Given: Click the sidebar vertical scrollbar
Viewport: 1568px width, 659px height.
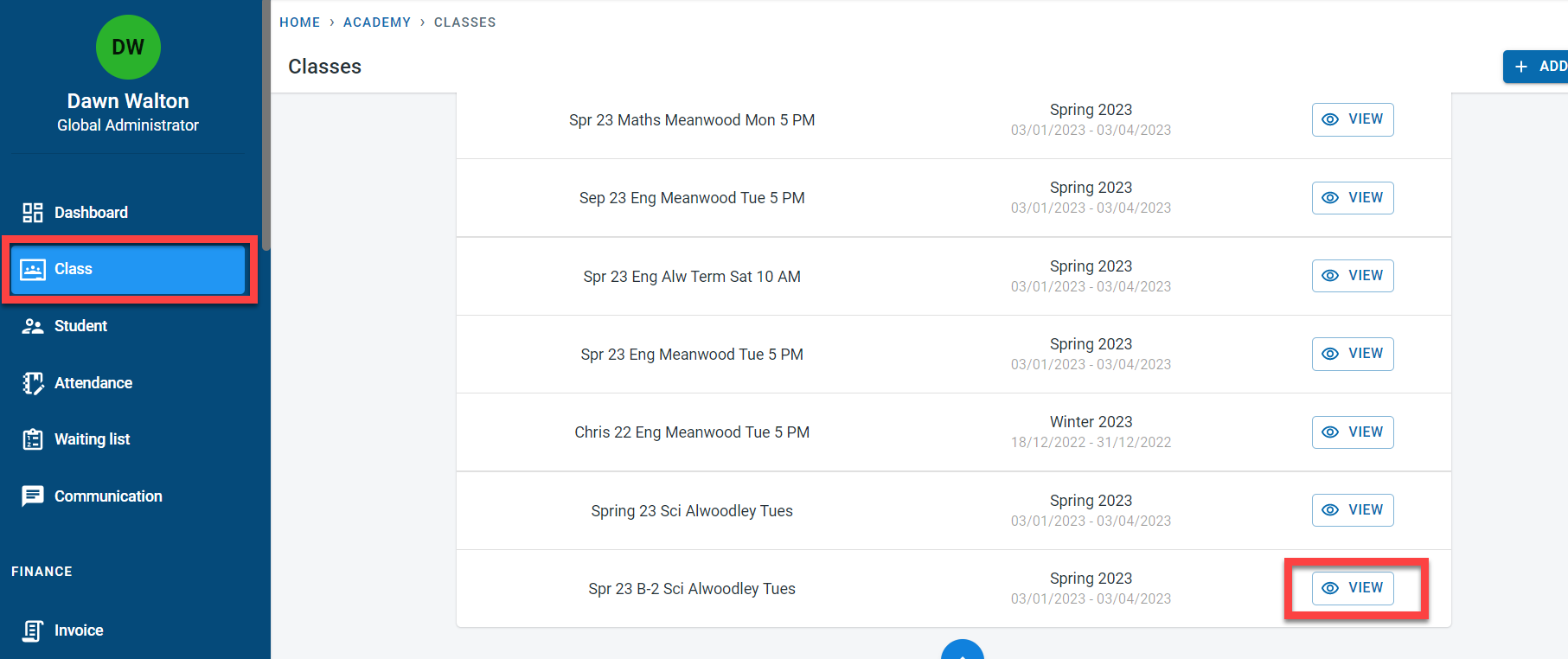Looking at the screenshot, I should click(x=266, y=130).
